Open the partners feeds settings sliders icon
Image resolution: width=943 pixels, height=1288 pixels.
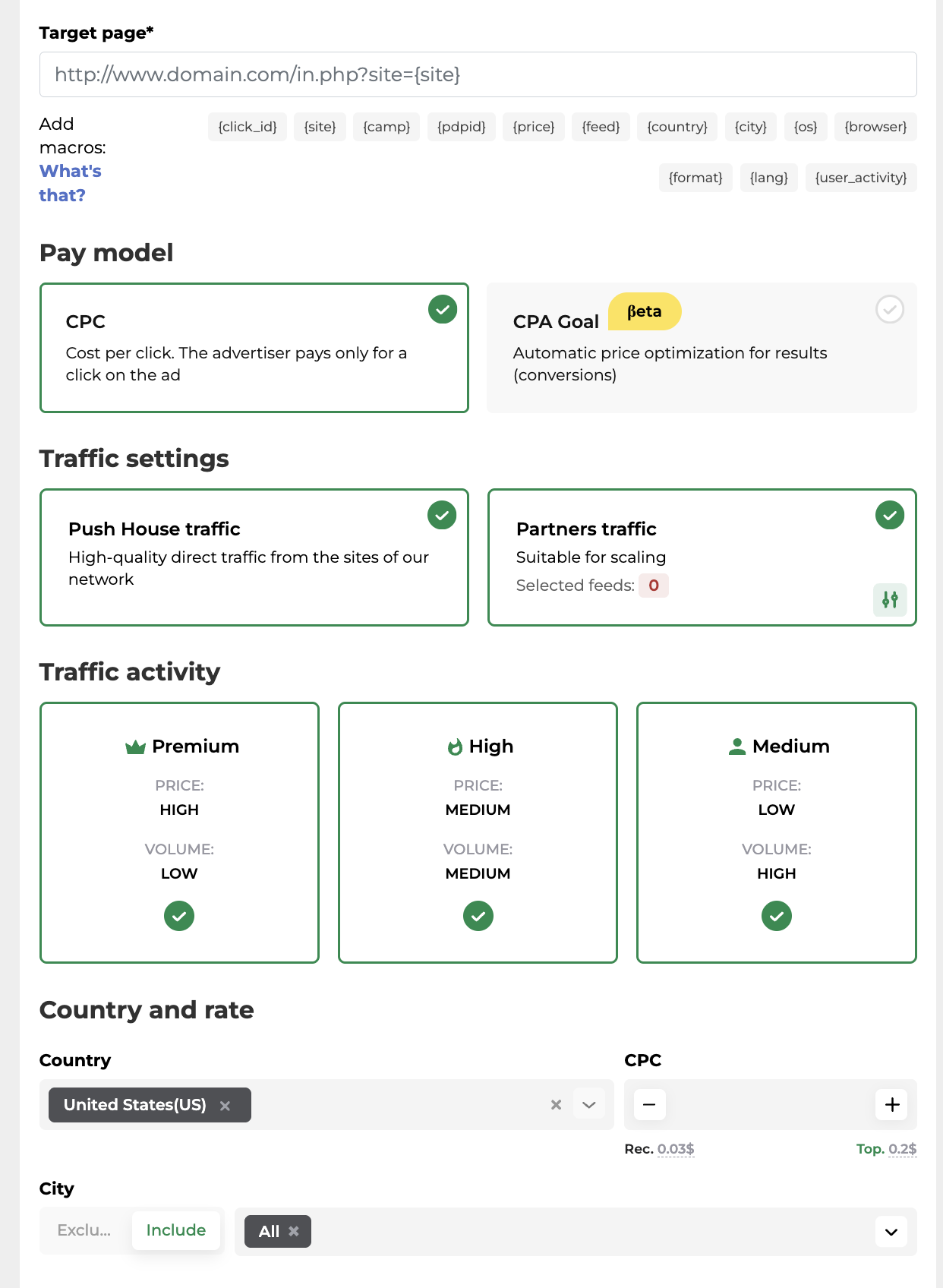(x=890, y=600)
